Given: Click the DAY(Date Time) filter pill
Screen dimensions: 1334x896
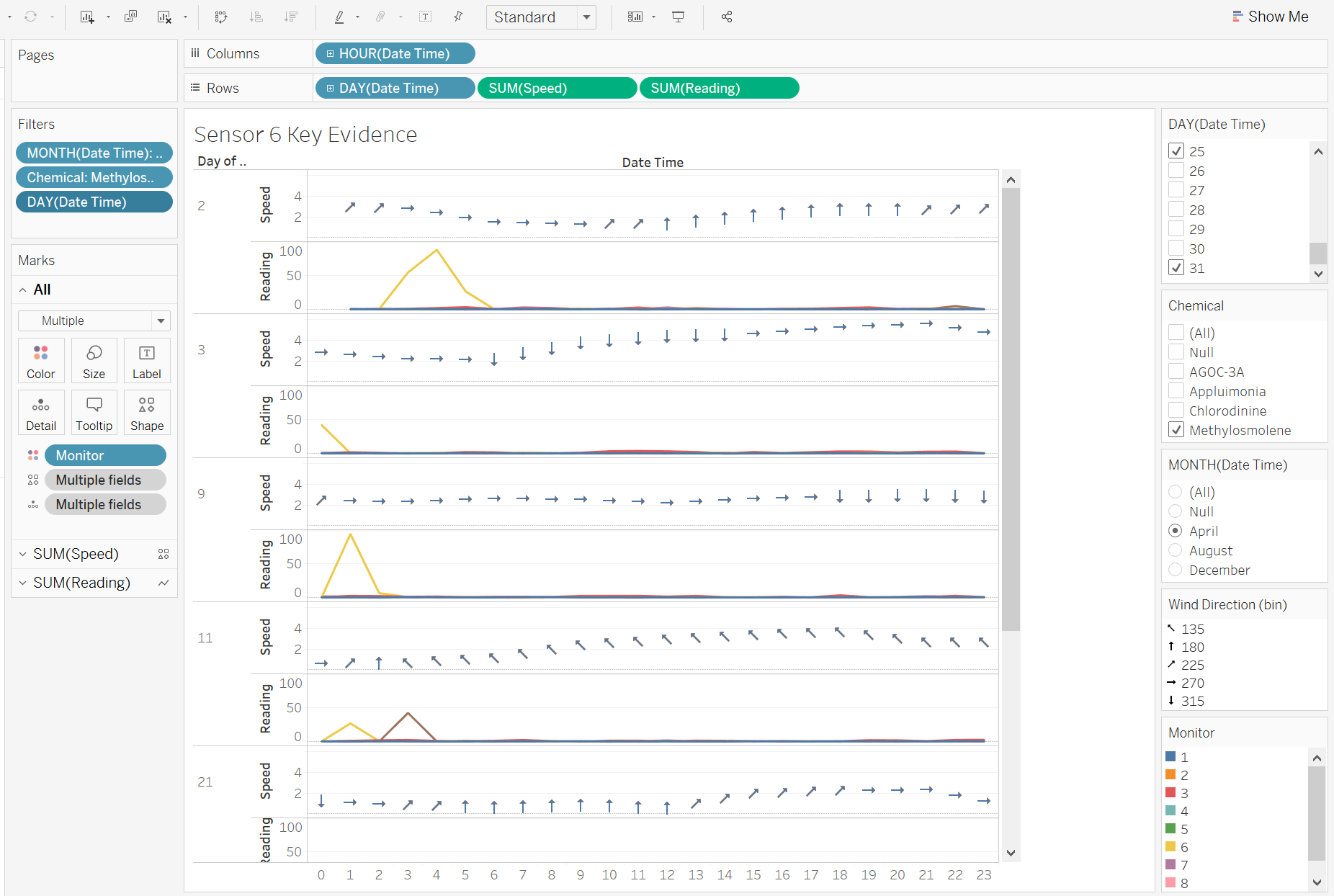Looking at the screenshot, I should tap(94, 202).
